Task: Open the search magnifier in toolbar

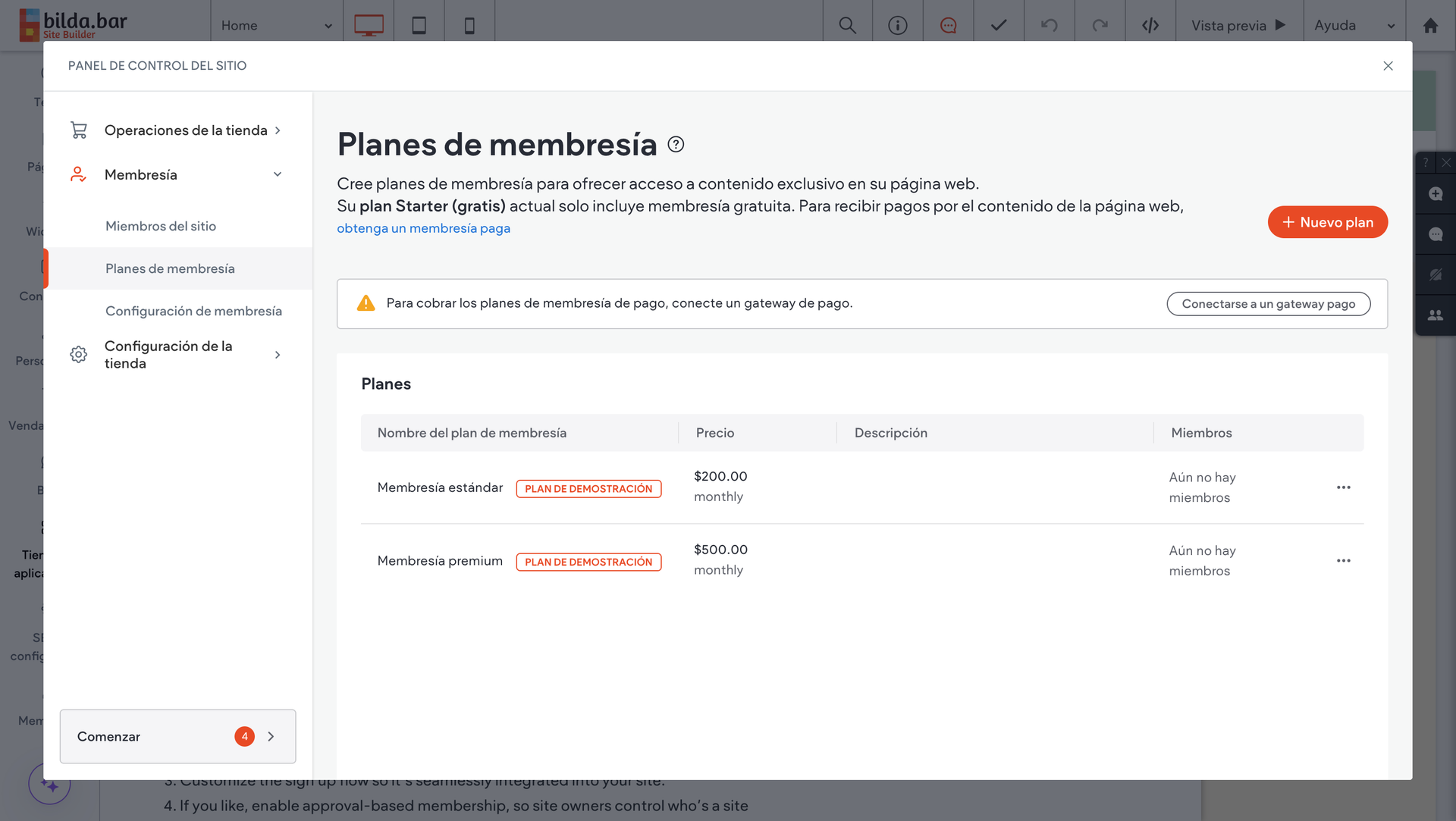Action: click(847, 25)
